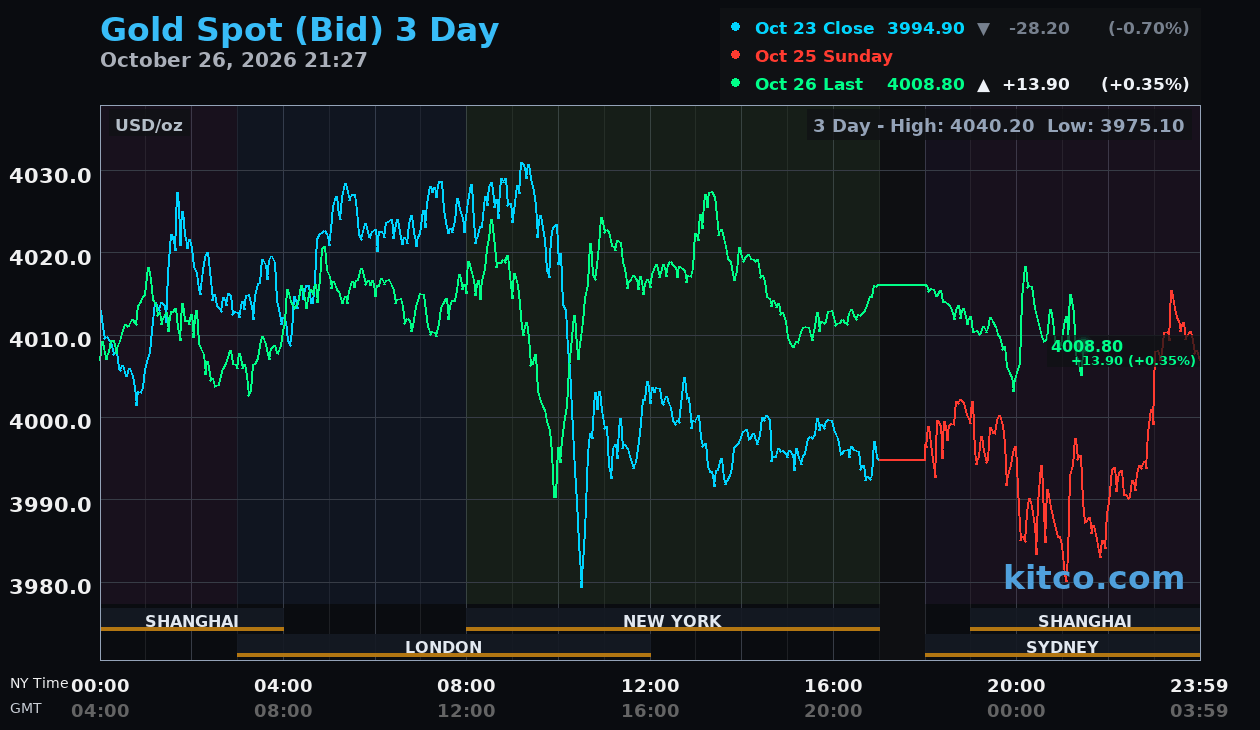This screenshot has width=1260, height=730.
Task: Click the (+0.35%) value in legend
Action: 1145,84
